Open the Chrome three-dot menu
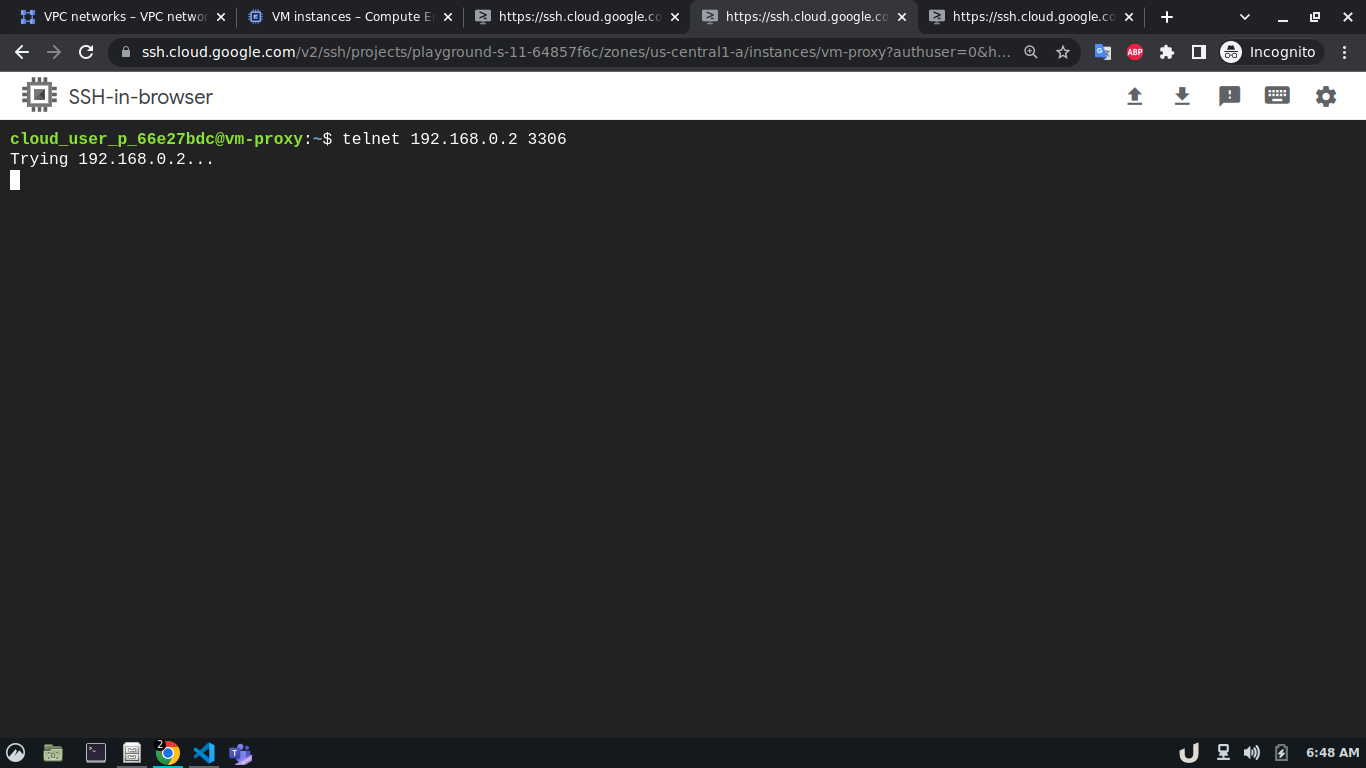The width and height of the screenshot is (1366, 768). point(1345,52)
